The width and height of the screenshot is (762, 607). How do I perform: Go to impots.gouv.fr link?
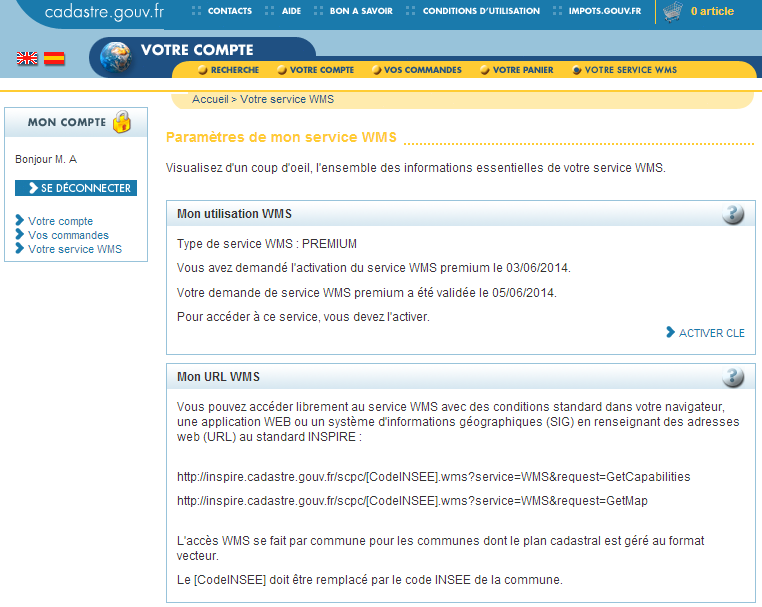click(x=605, y=11)
